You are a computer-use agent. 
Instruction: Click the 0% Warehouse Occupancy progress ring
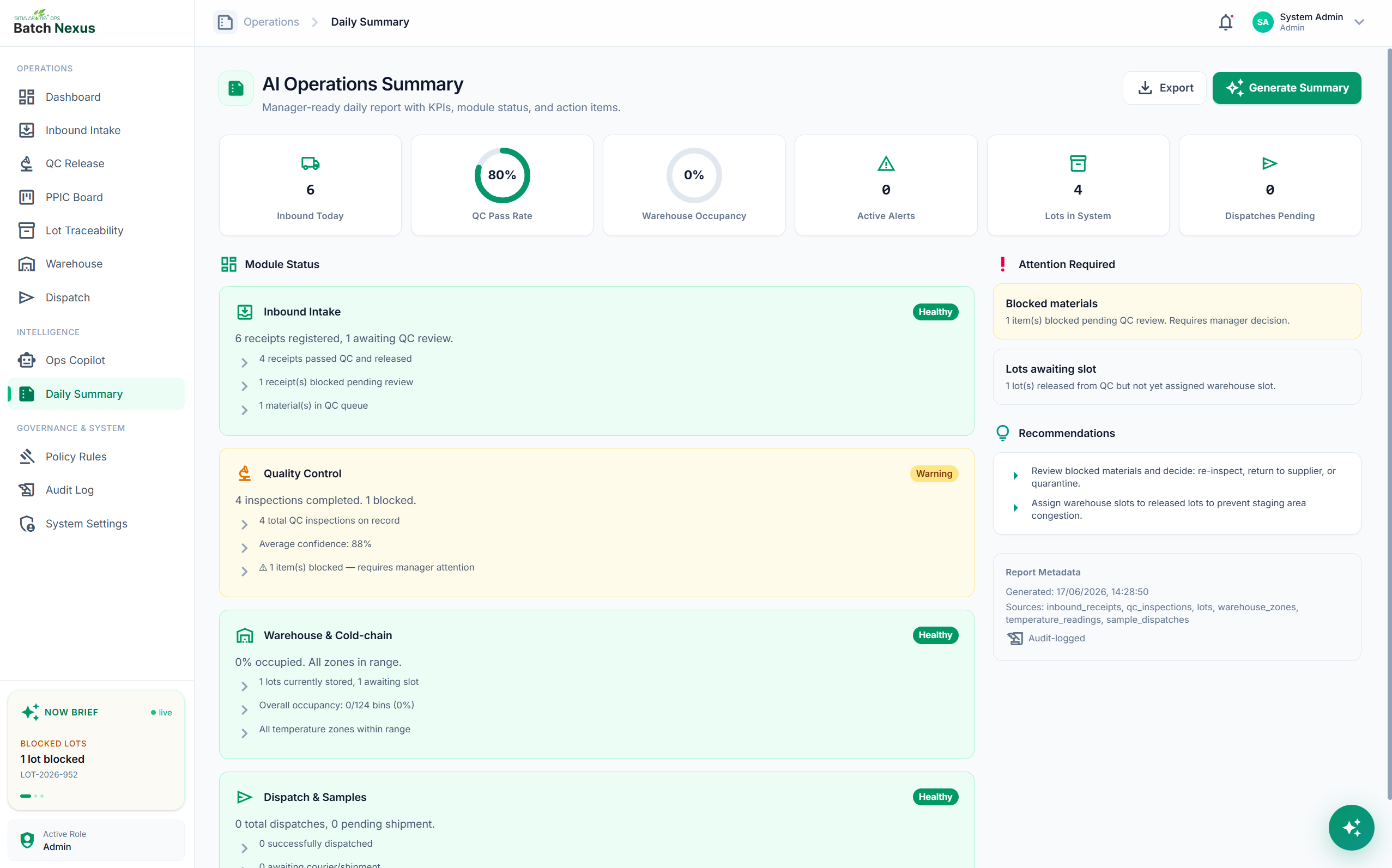coord(694,175)
